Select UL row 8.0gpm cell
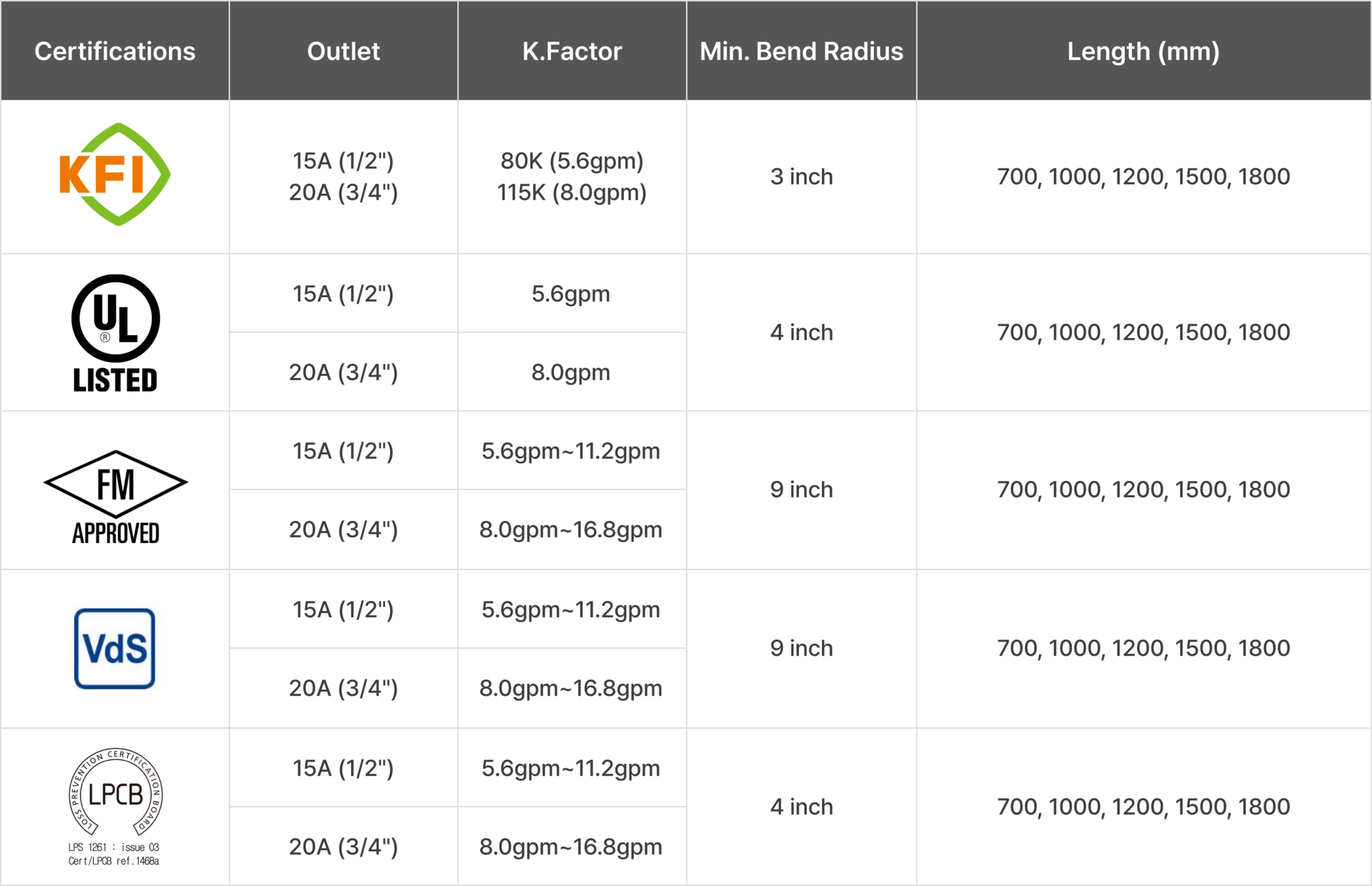1372x886 pixels. coord(571,372)
